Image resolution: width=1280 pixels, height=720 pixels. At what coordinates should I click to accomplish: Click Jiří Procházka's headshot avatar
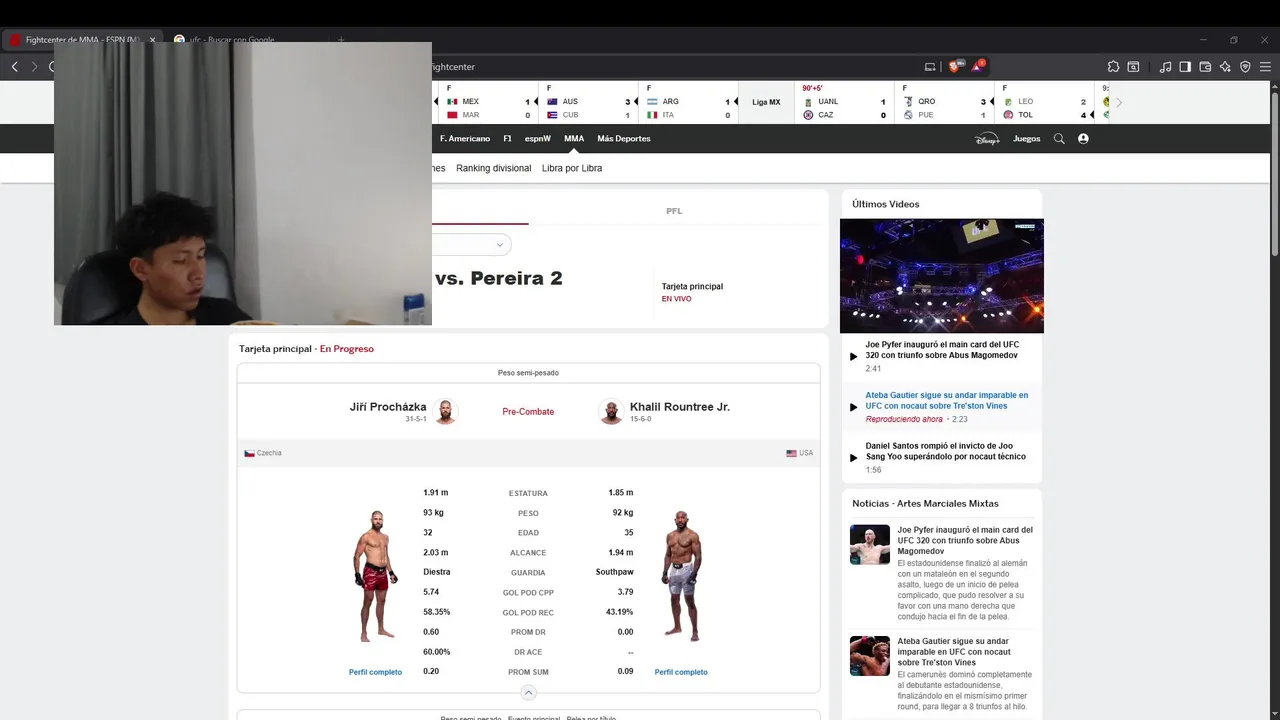pos(445,412)
